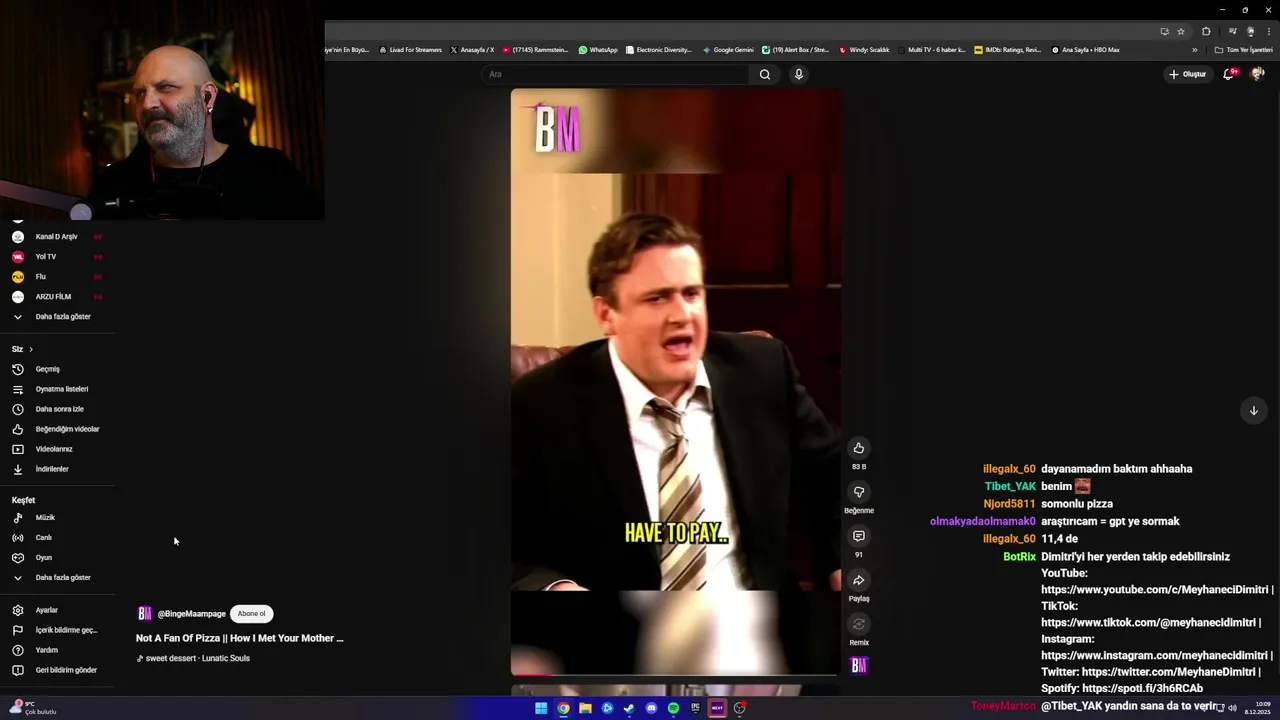Open sweet dessert · Lunatic Souls sound link
The height and width of the screenshot is (720, 1280).
[197, 658]
